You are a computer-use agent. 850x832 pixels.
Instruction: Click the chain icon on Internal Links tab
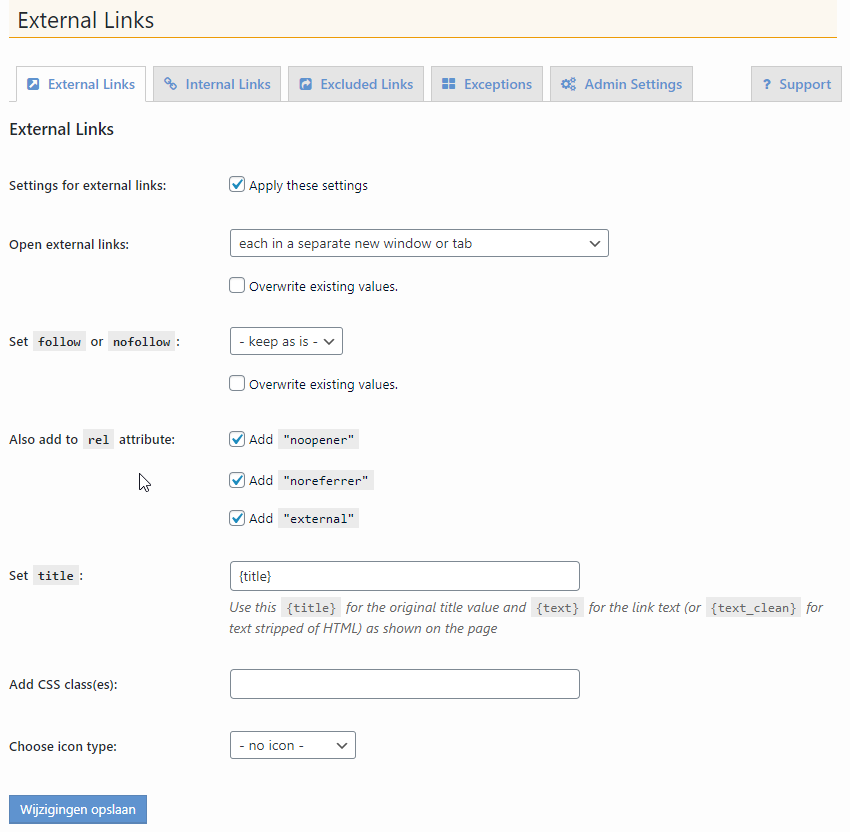[170, 84]
